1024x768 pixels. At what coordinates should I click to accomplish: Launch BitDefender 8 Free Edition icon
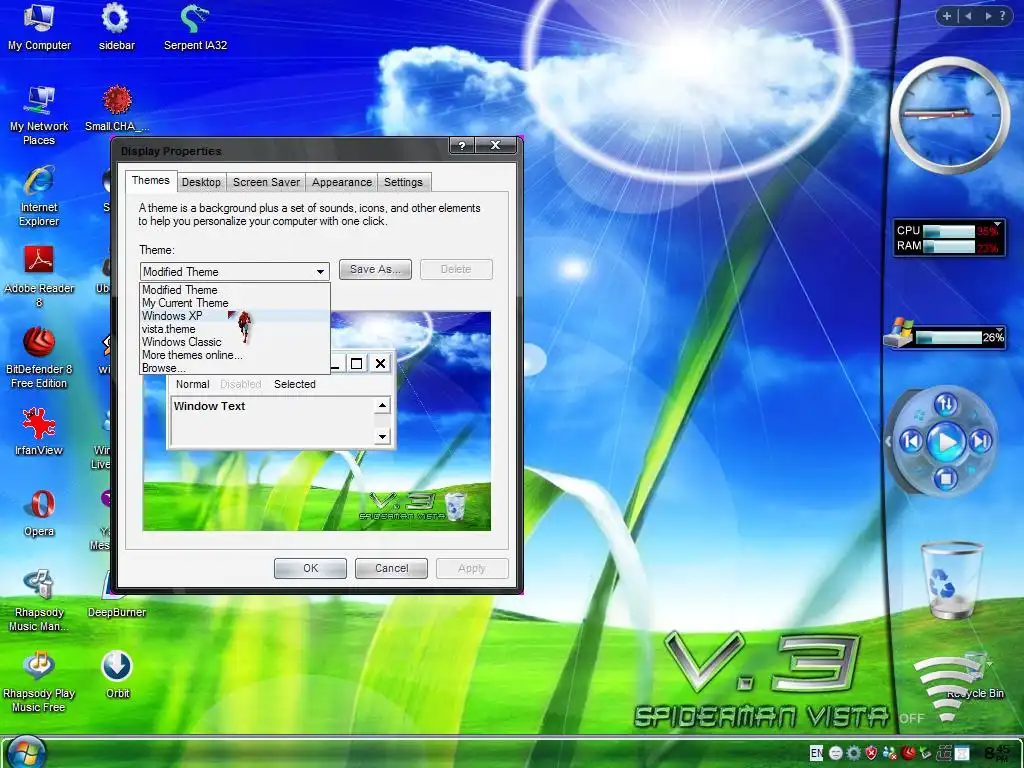(x=39, y=357)
